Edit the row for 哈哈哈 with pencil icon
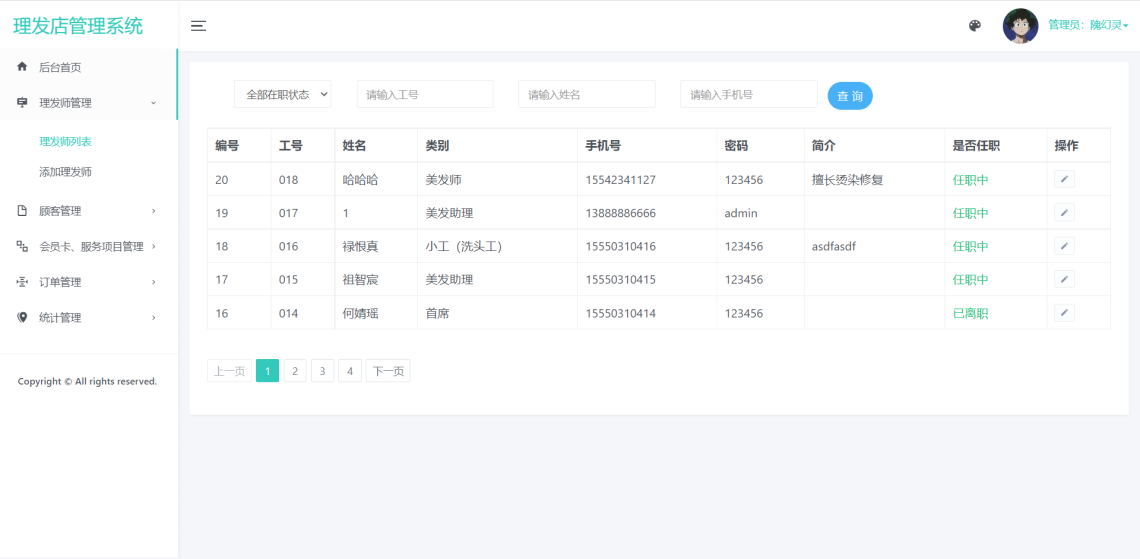 (1064, 179)
